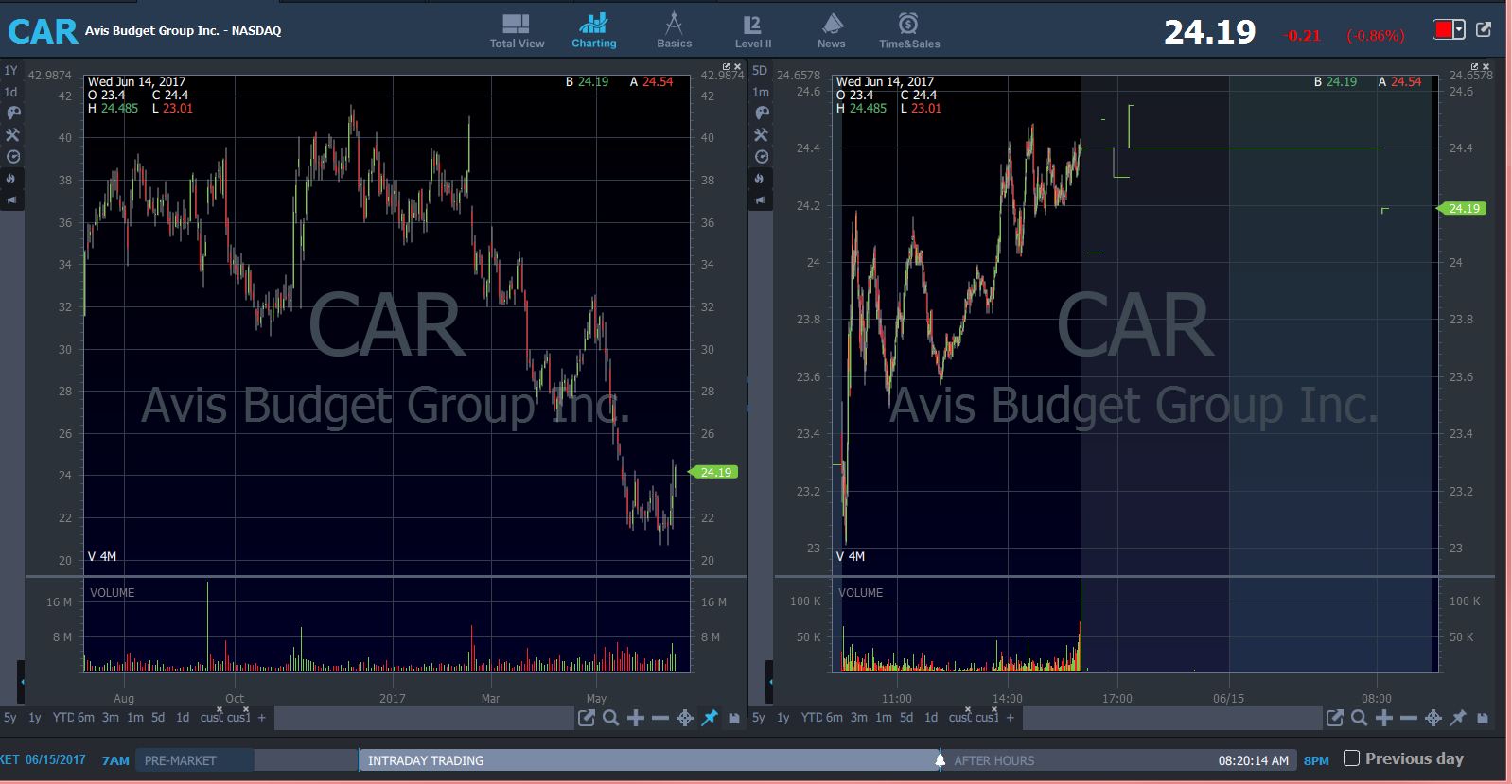Select the 5D range label on right chart sidebar

click(760, 71)
